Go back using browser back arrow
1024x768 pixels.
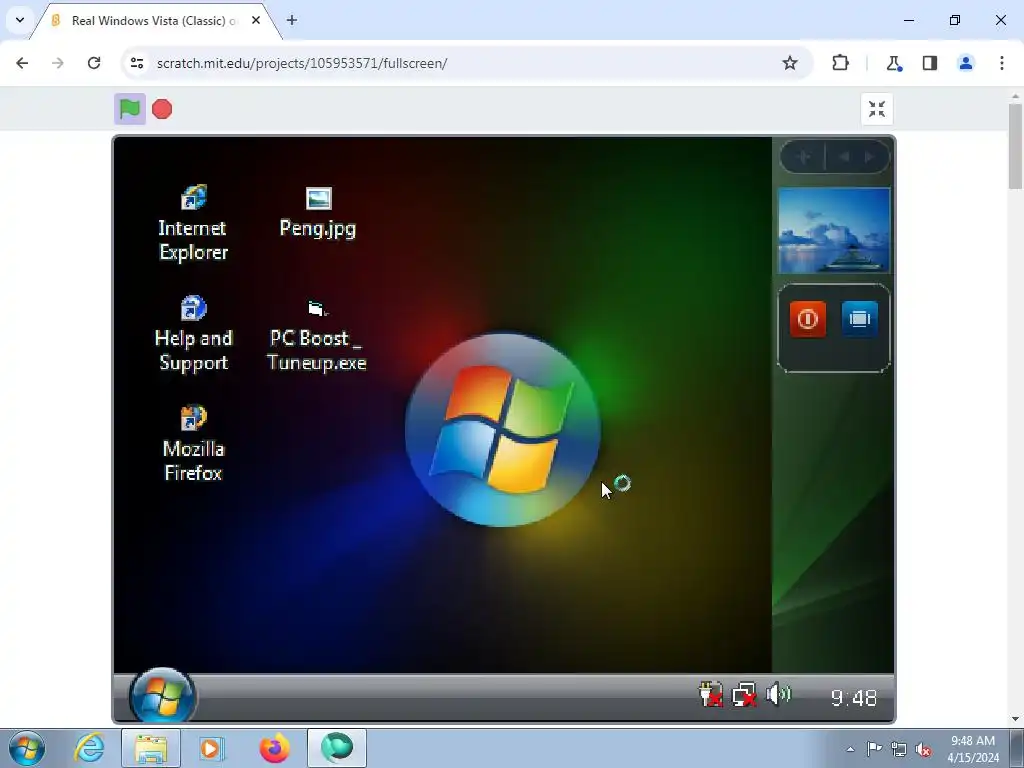click(22, 63)
